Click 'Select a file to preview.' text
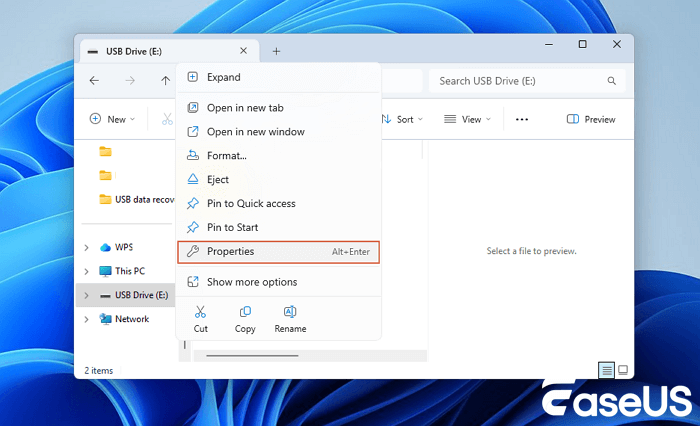 point(531,251)
